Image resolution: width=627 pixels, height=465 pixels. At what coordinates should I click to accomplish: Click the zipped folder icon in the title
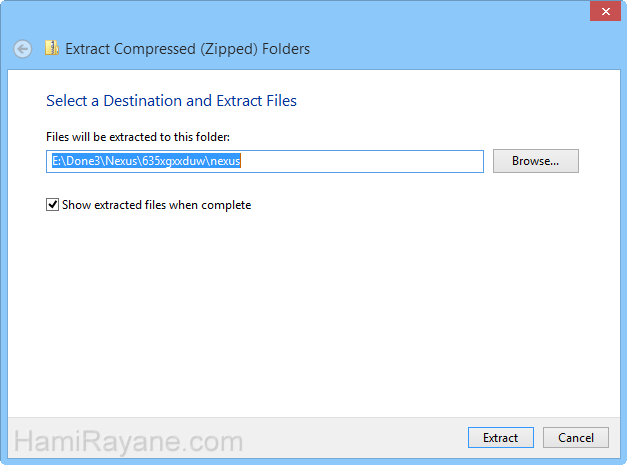coord(52,48)
